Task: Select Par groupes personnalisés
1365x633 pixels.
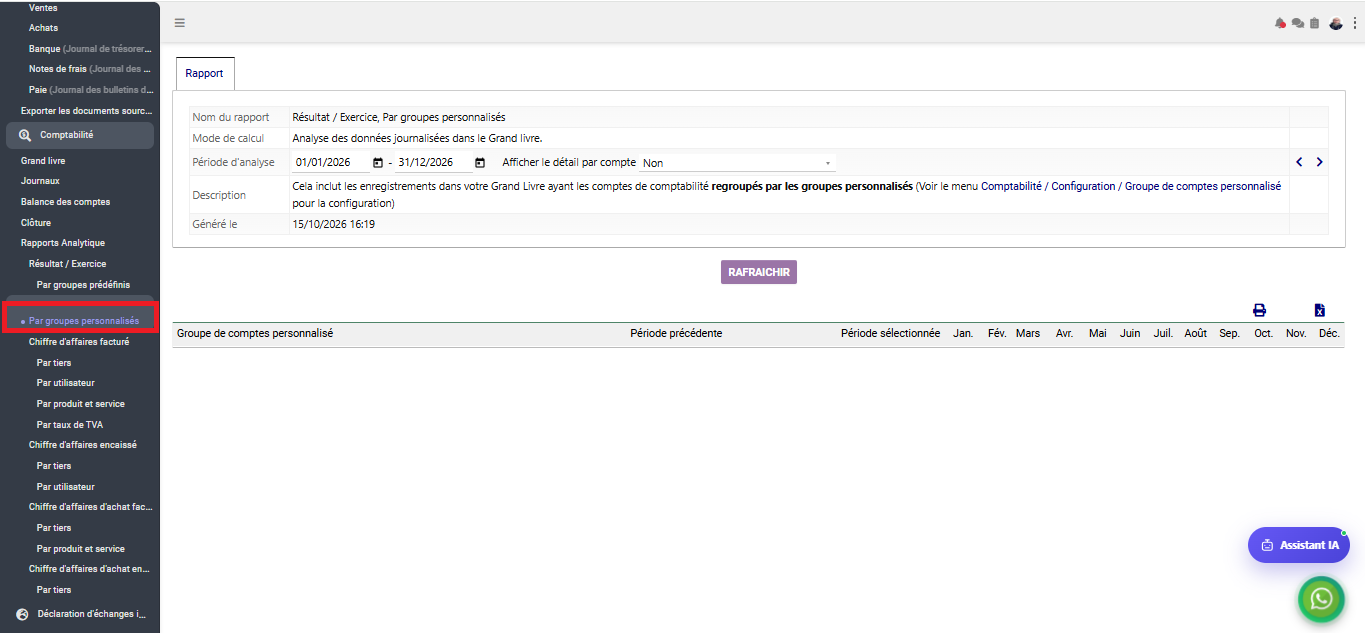Action: (84, 321)
